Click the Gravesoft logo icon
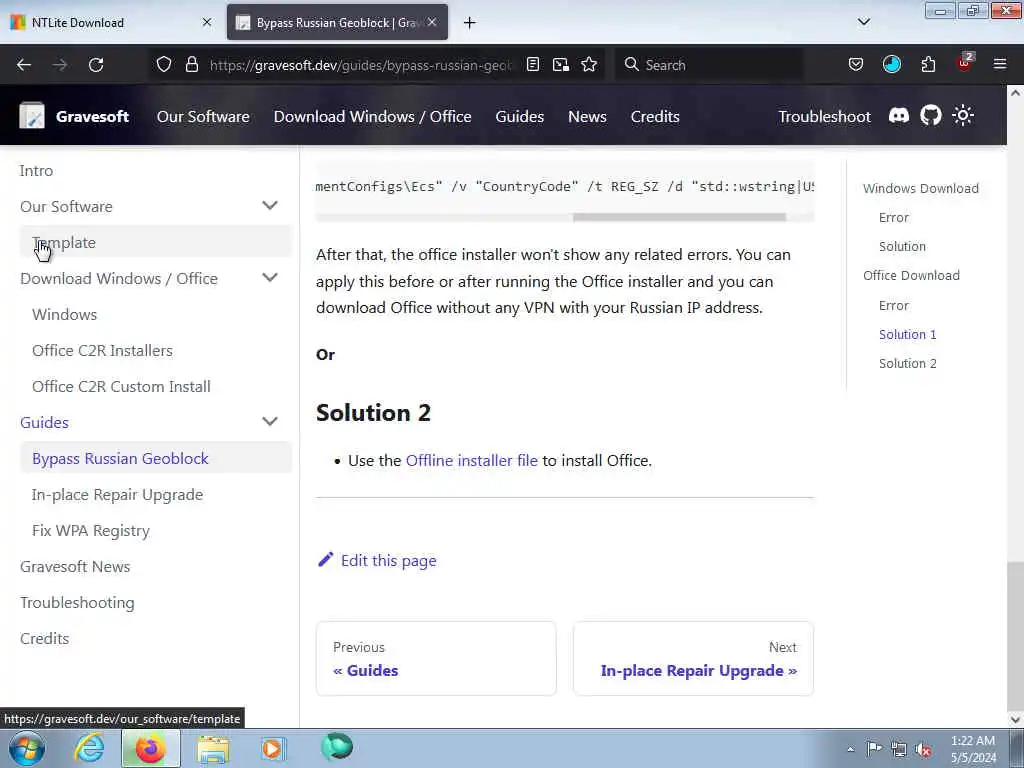This screenshot has width=1024, height=768. (x=32, y=116)
